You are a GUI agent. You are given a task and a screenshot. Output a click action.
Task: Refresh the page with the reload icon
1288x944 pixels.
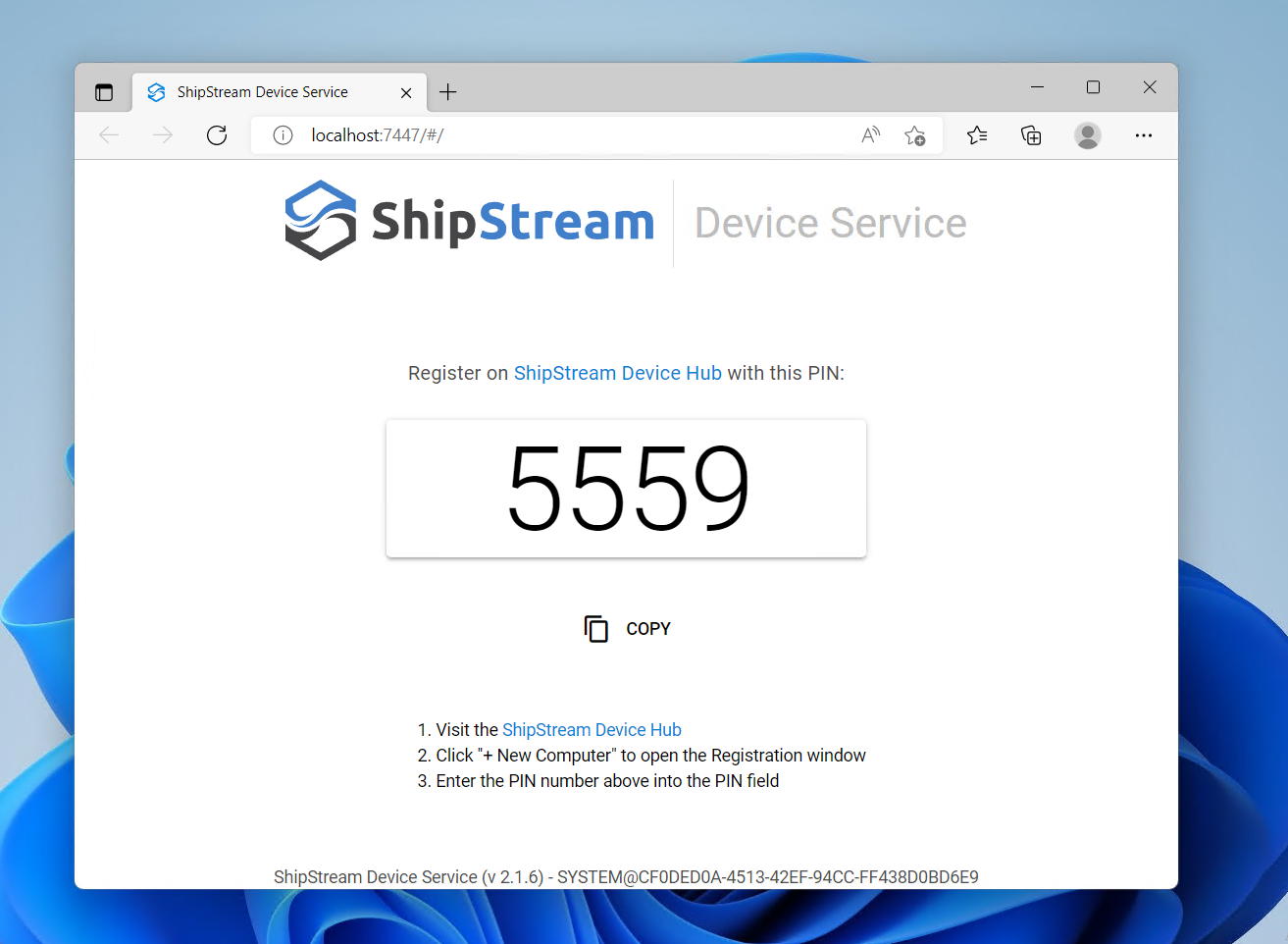tap(217, 135)
